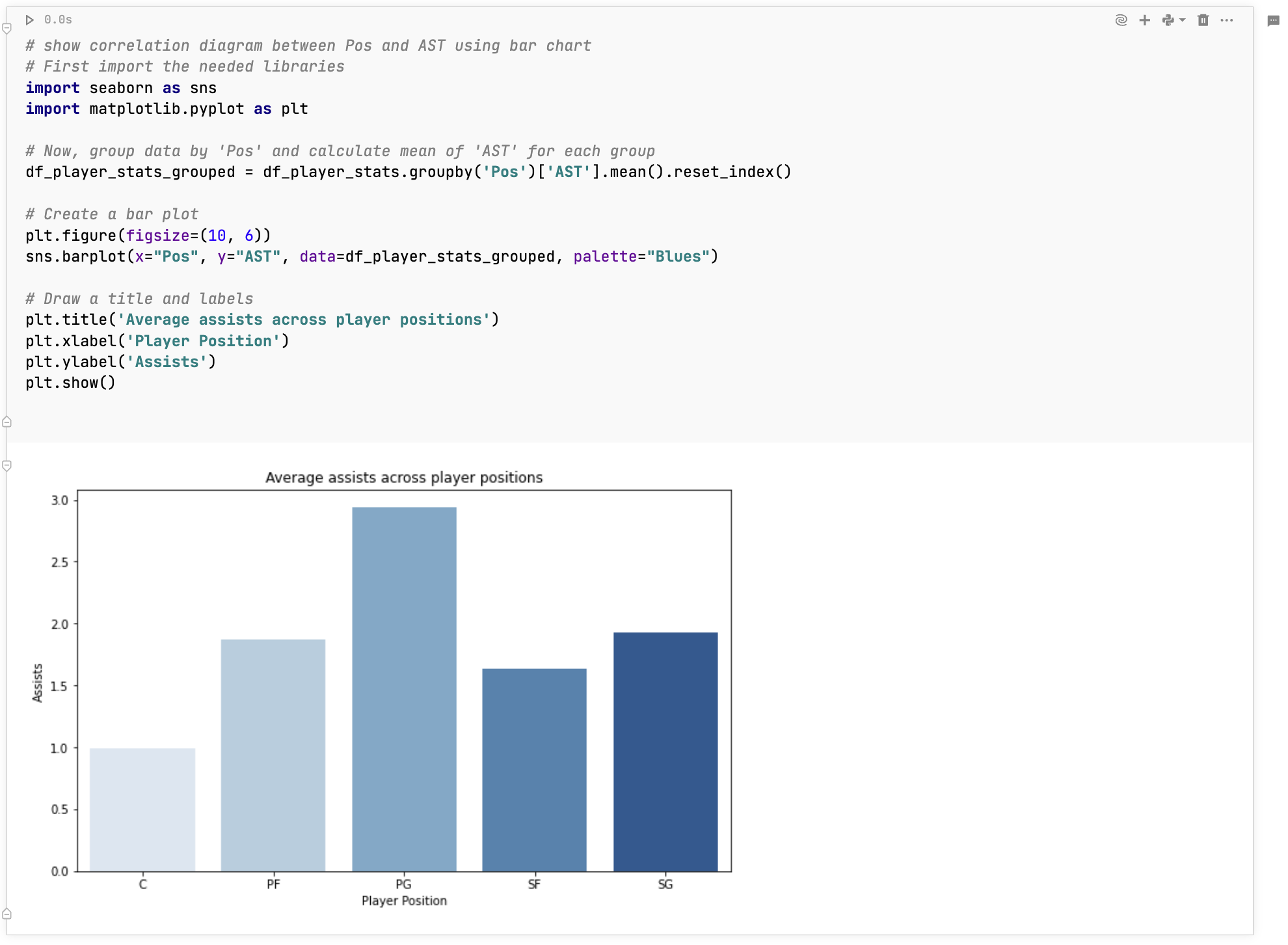This screenshot has width=1288, height=945.
Task: Click the df_player_stats_grouped variable name
Action: [x=129, y=172]
